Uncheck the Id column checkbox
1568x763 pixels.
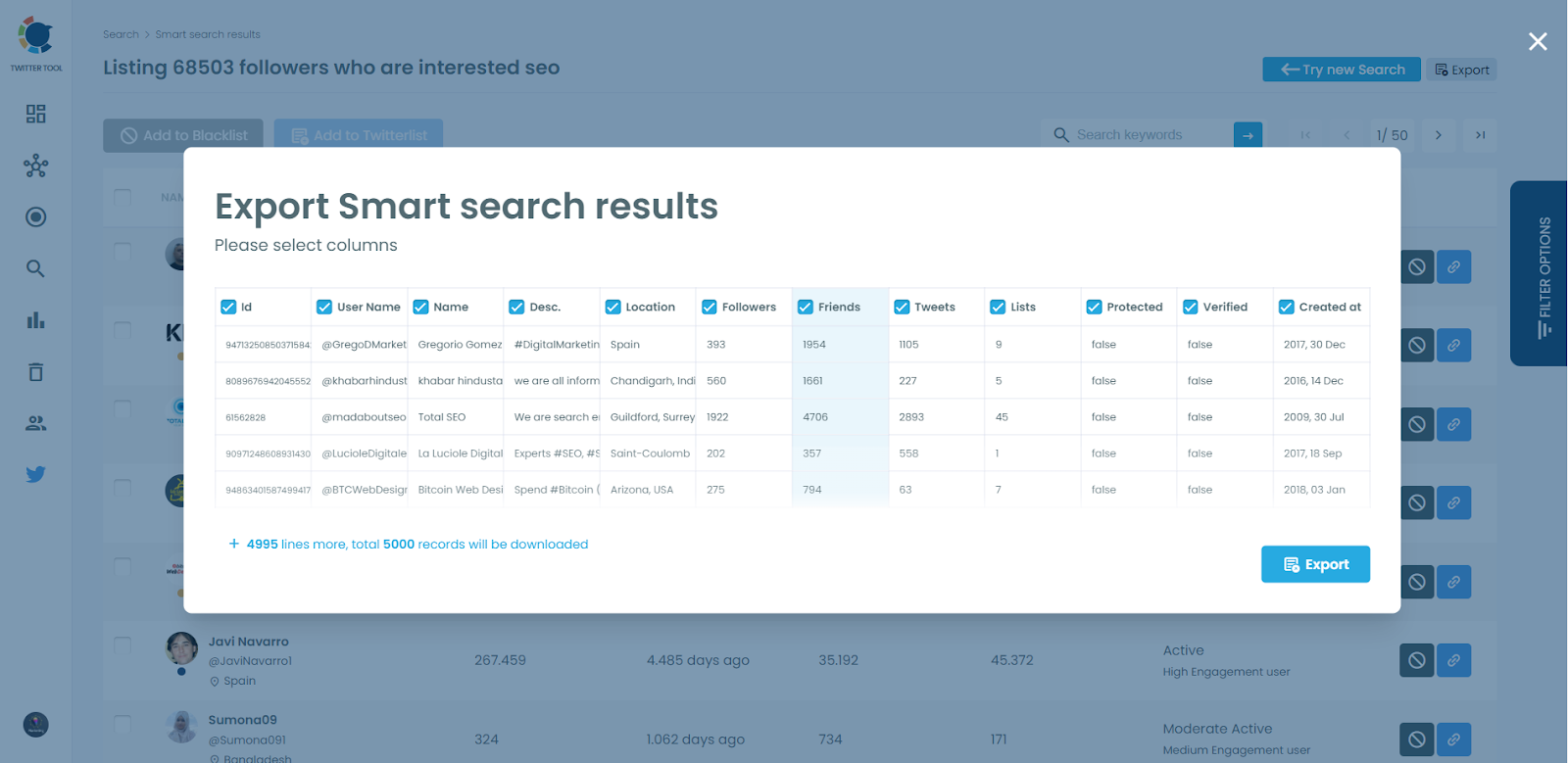point(228,308)
